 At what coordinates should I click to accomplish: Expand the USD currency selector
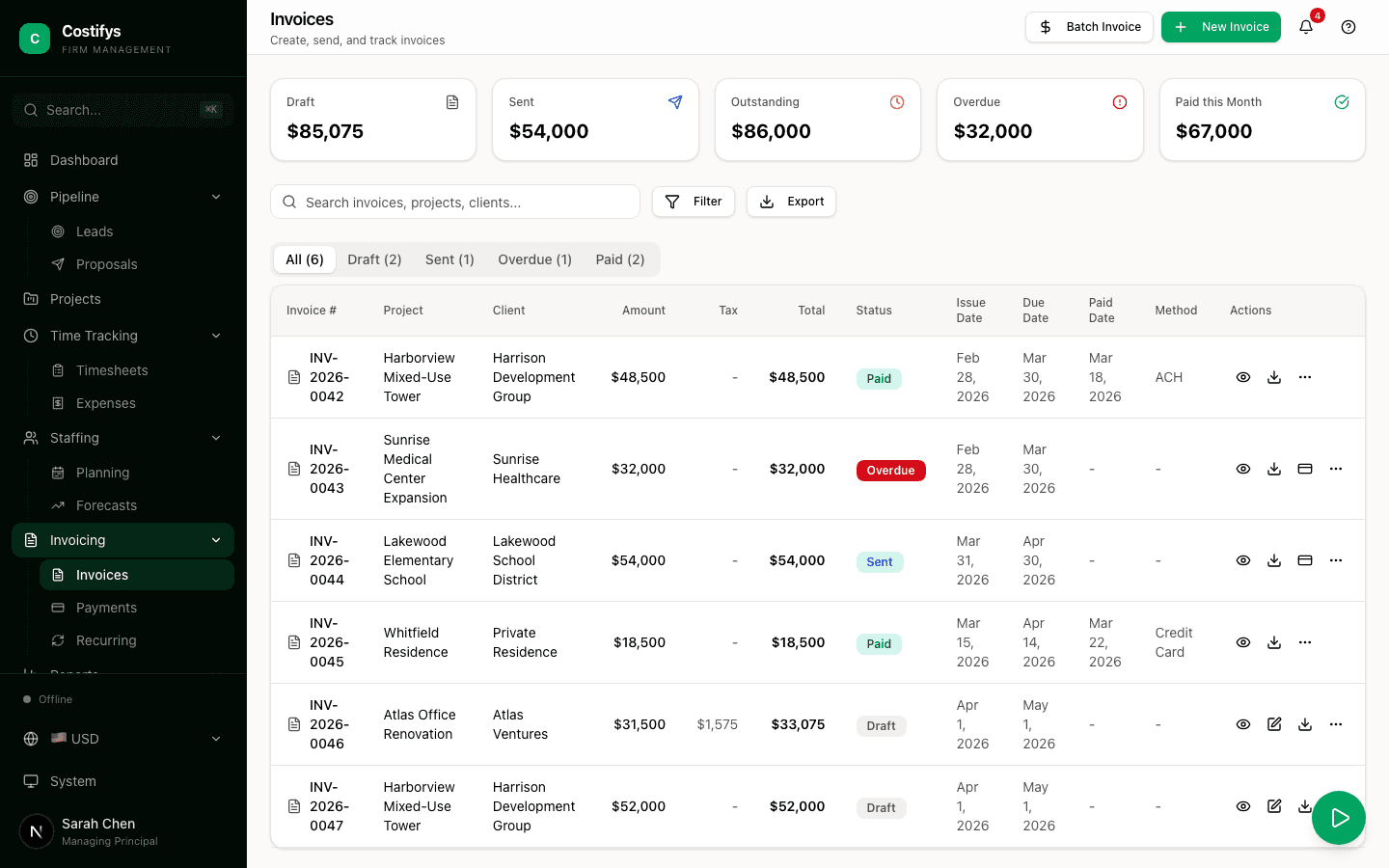pos(216,739)
